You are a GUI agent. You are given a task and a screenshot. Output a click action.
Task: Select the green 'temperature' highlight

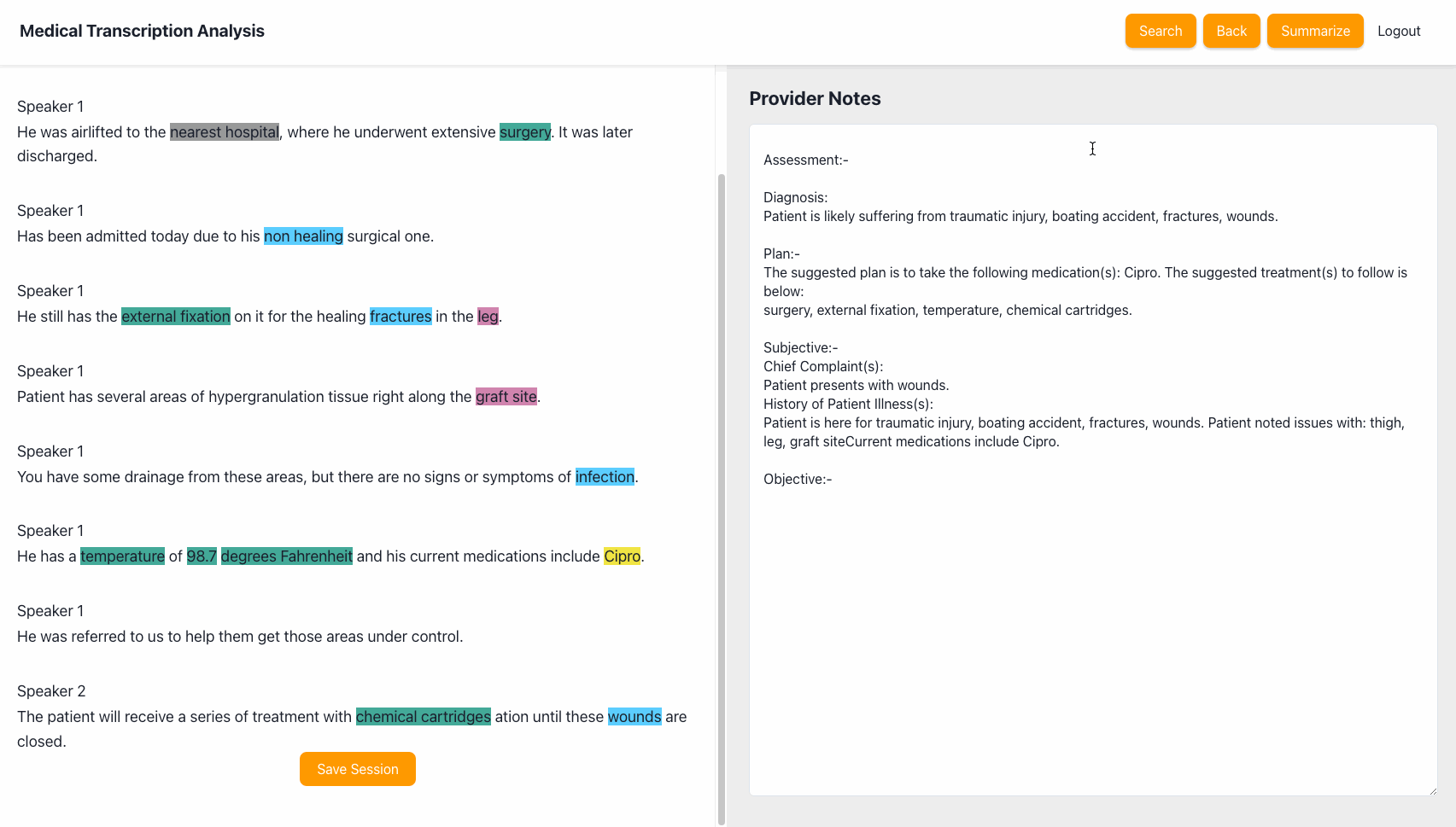tap(122, 556)
